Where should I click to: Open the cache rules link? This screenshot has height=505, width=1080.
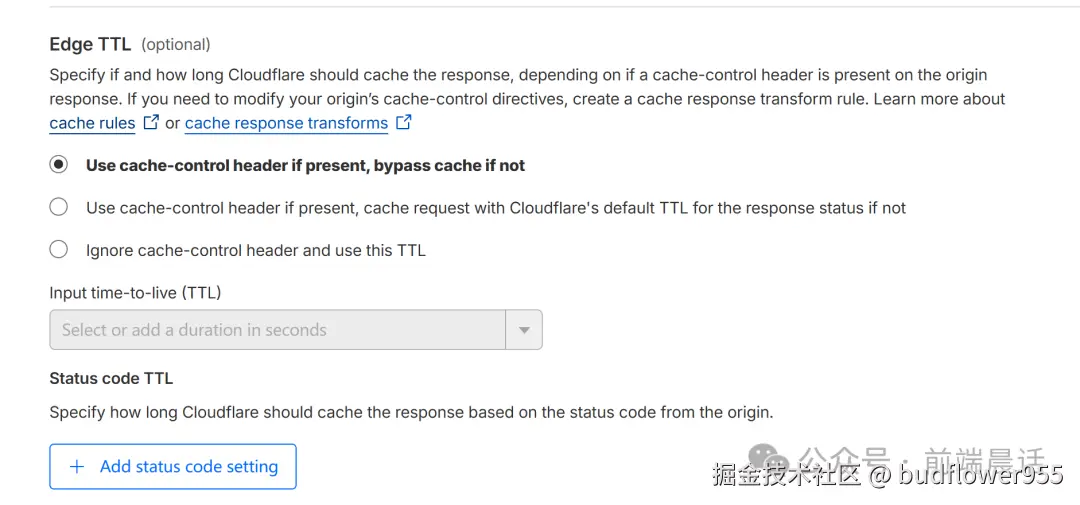click(x=92, y=123)
